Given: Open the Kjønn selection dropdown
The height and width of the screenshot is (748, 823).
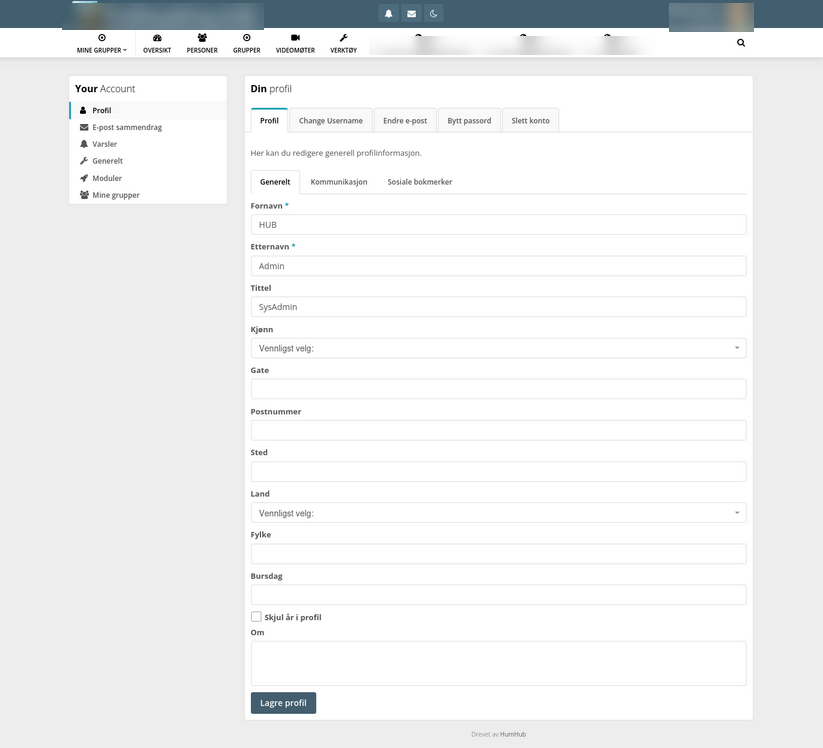Looking at the screenshot, I should point(498,348).
